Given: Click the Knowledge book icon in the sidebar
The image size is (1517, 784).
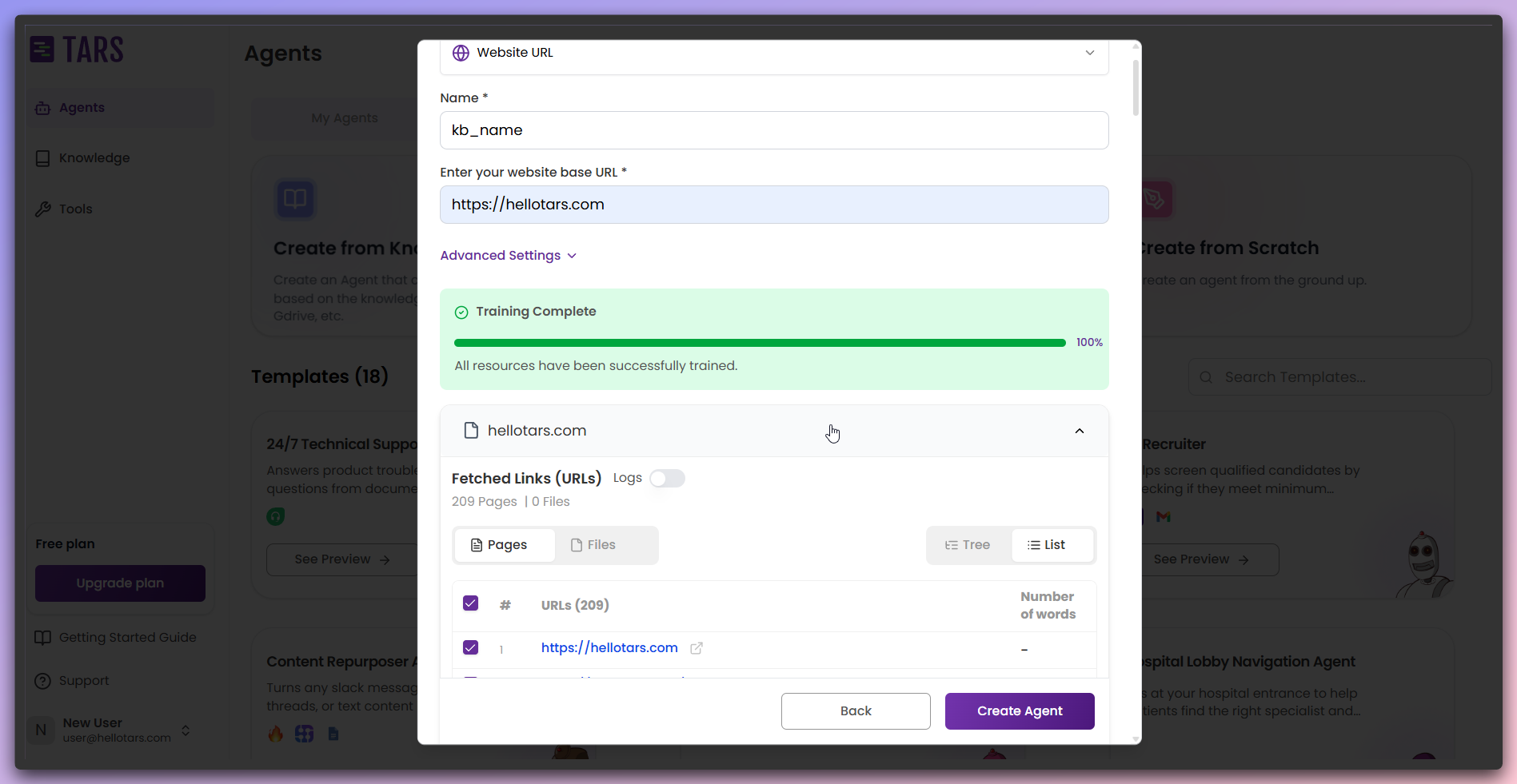Looking at the screenshot, I should [42, 158].
